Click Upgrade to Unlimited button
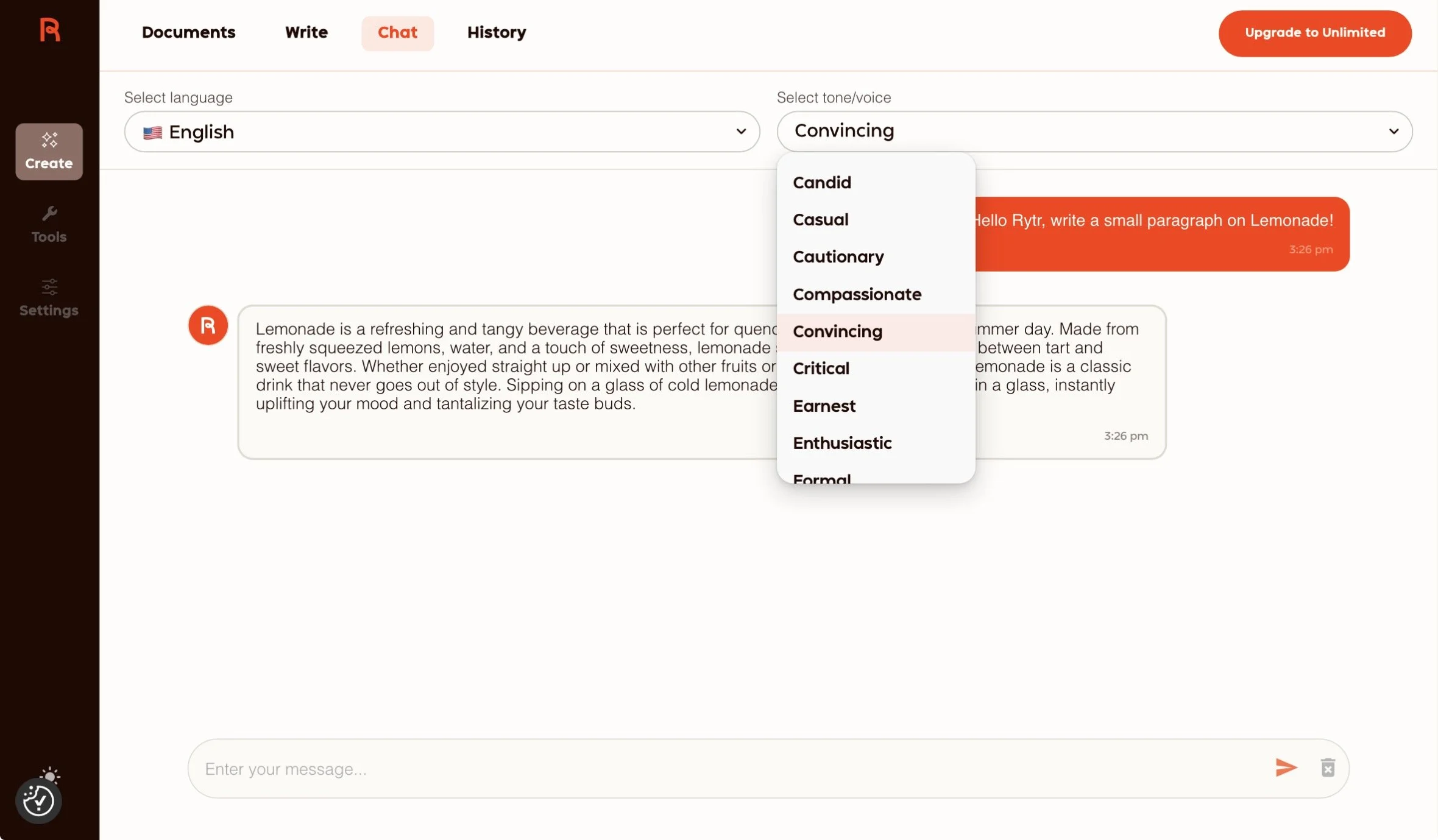 [x=1314, y=33]
